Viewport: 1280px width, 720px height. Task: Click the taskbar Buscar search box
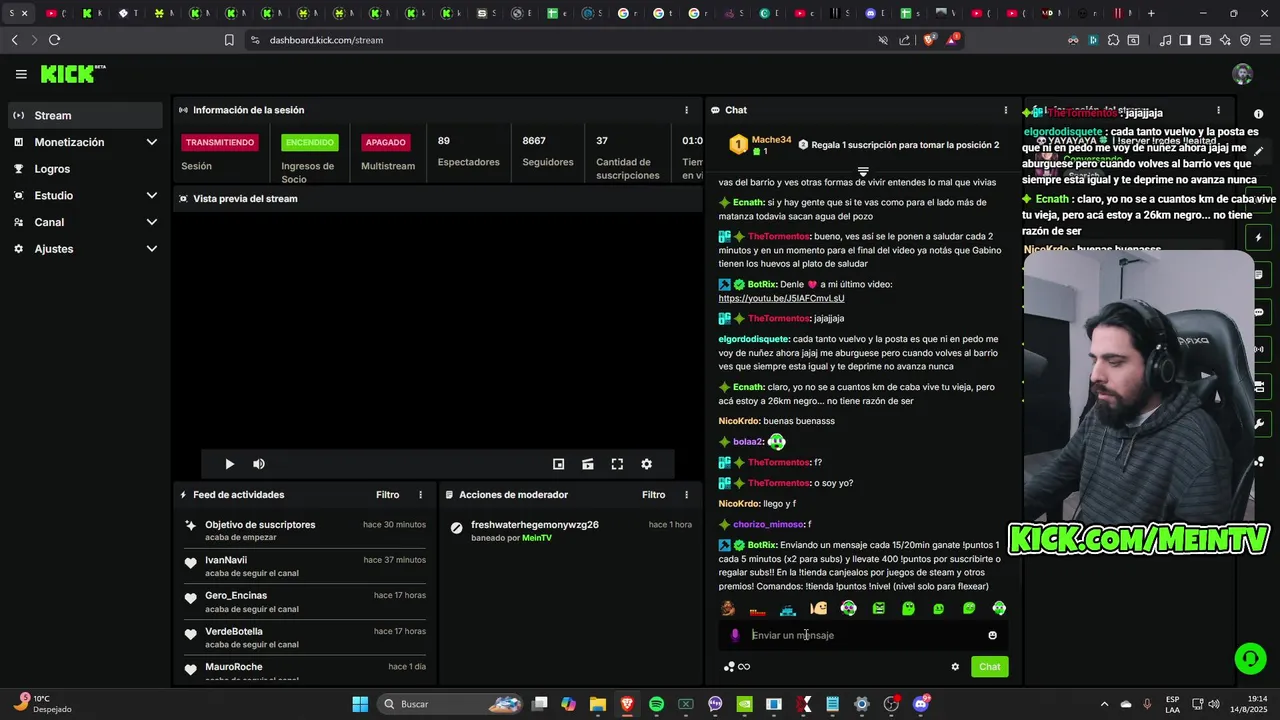(x=452, y=704)
